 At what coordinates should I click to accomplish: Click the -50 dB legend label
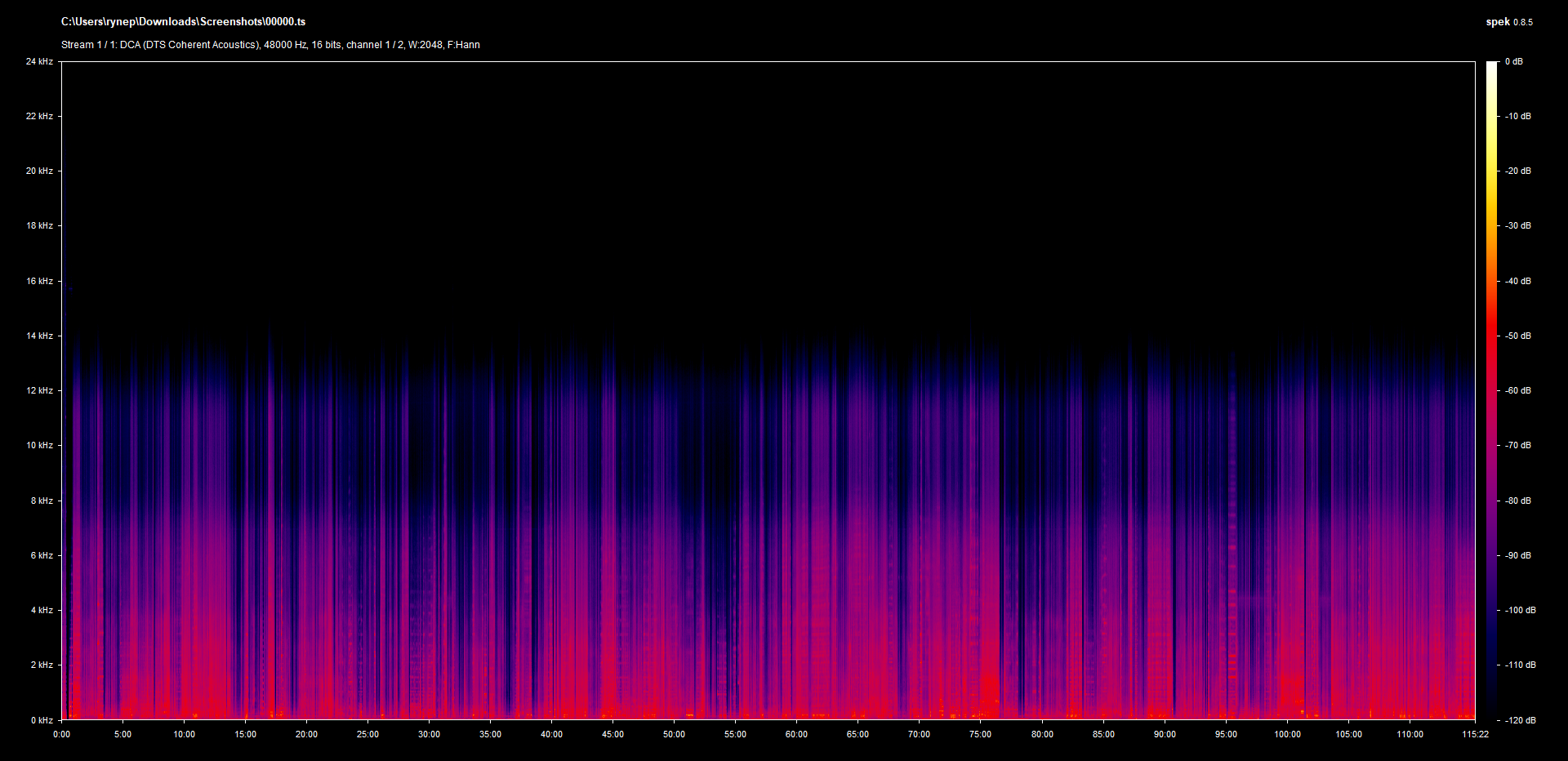click(1517, 336)
